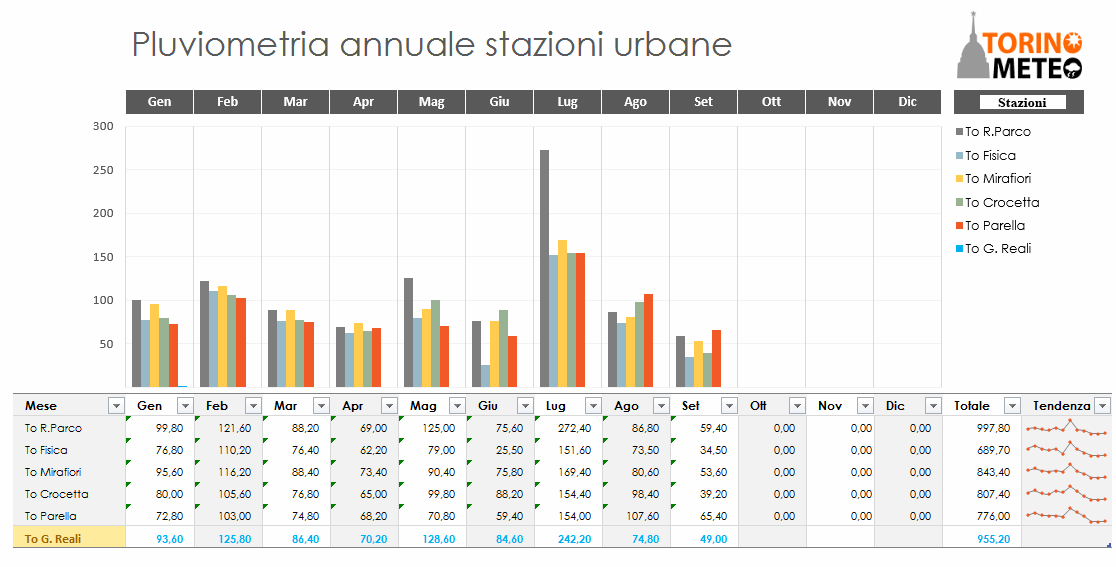Click the To R.Parco trend sparkline
The width and height of the screenshot is (1116, 567).
pos(1068,428)
